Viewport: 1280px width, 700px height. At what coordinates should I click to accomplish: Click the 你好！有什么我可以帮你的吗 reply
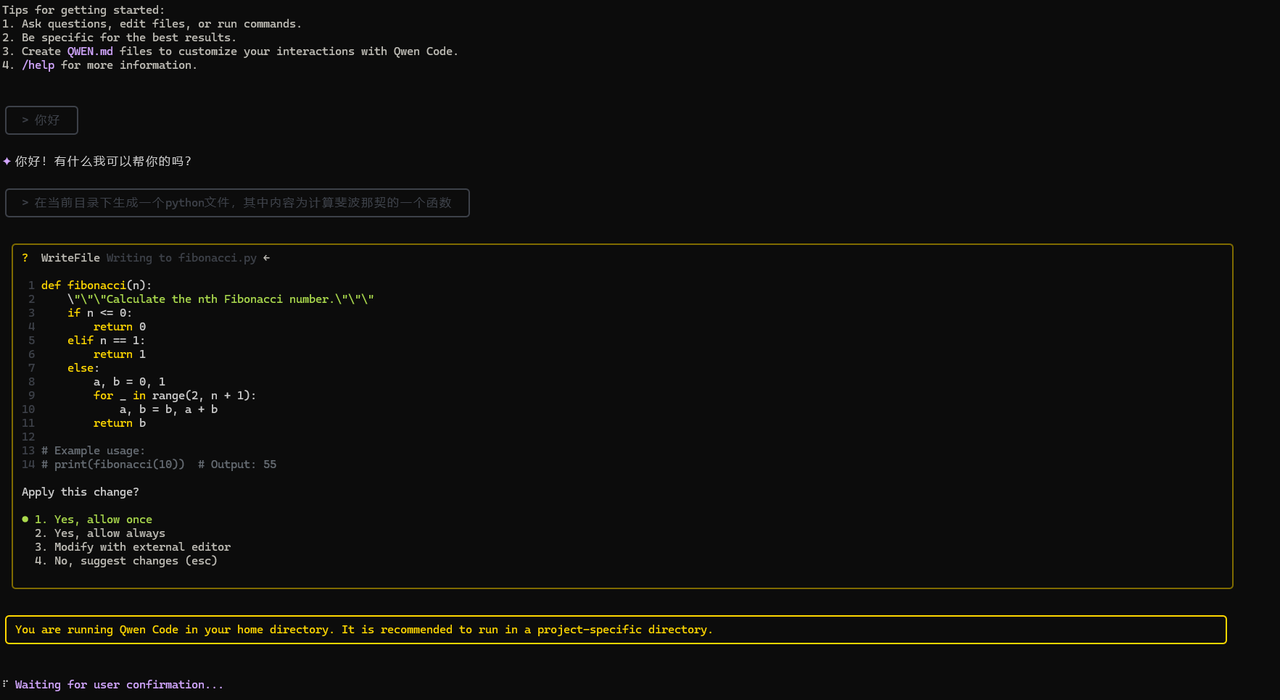tap(103, 161)
